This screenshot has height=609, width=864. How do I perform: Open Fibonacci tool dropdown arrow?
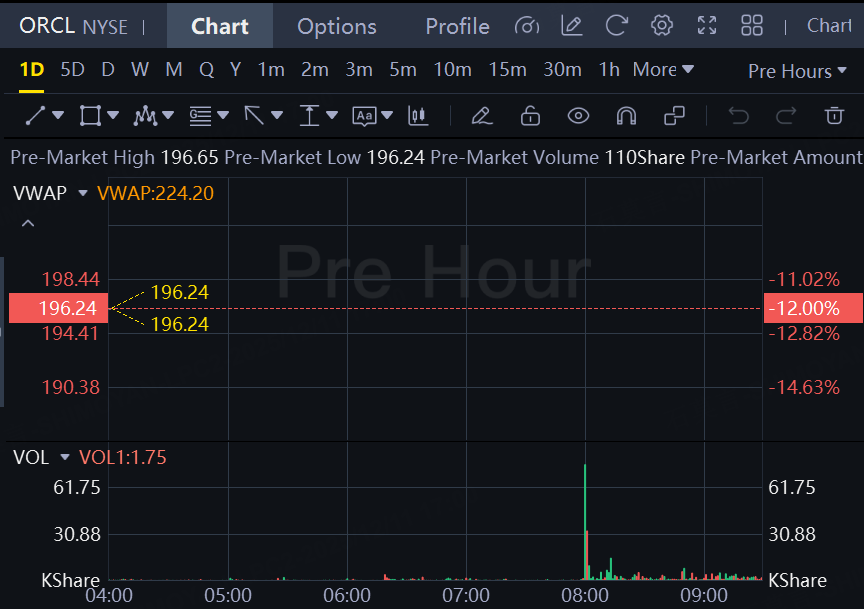pyautogui.click(x=223, y=115)
